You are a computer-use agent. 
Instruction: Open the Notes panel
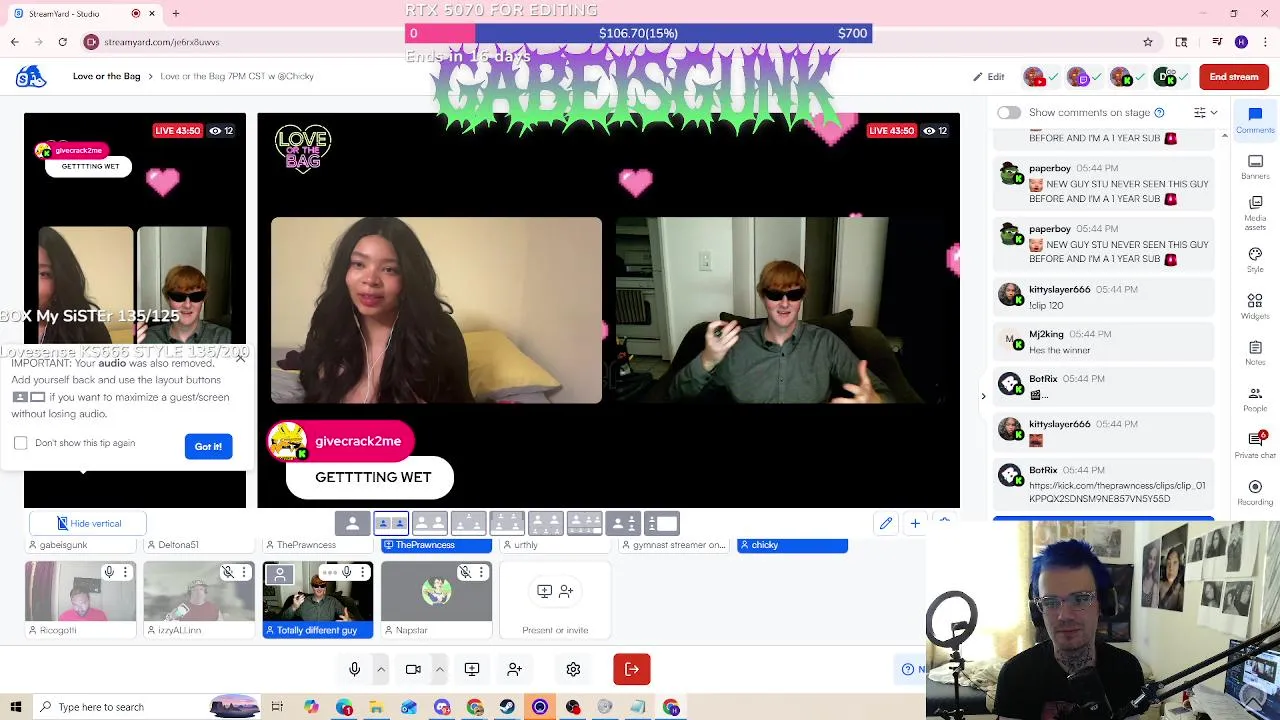[x=1255, y=352]
